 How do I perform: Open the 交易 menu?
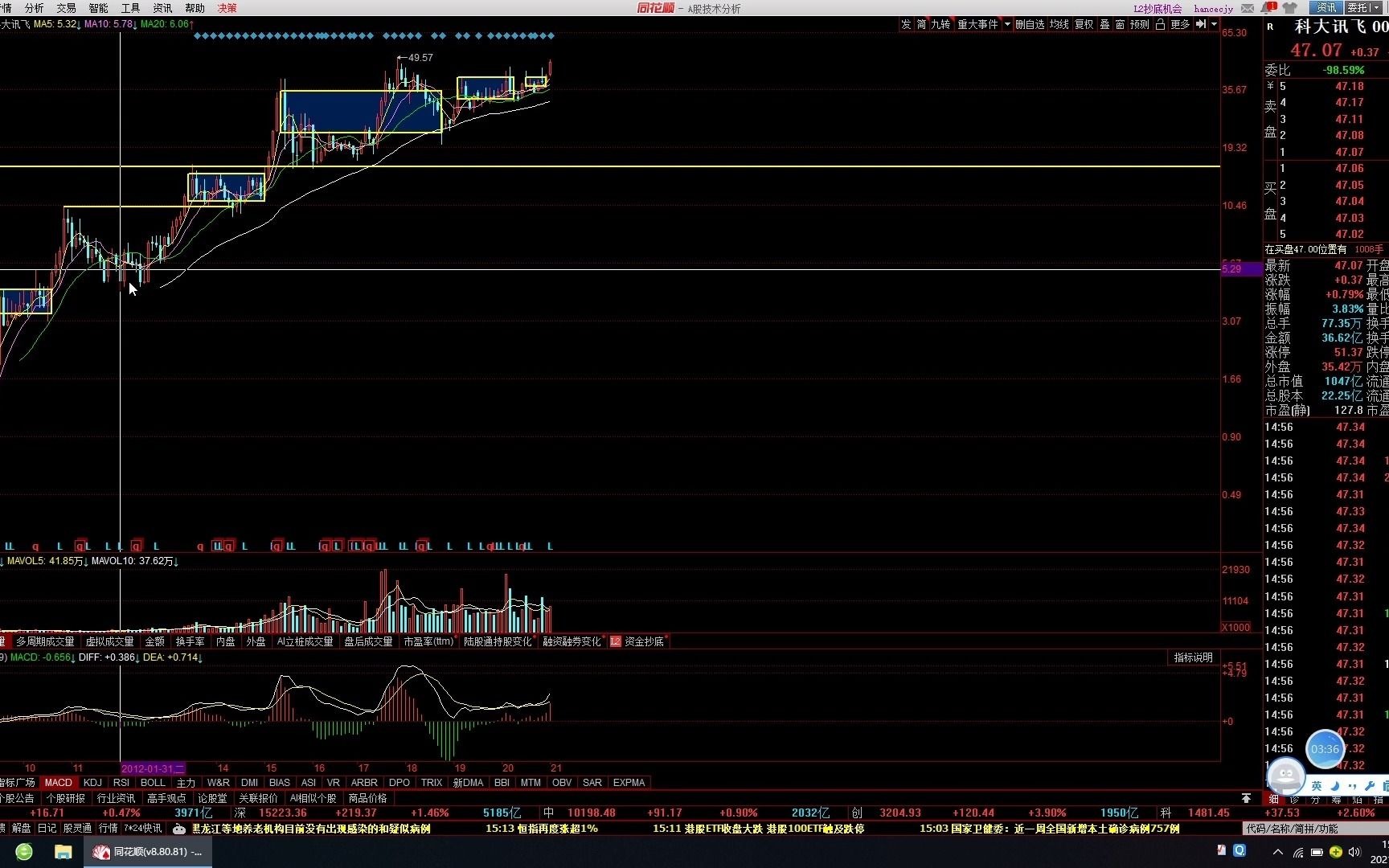pyautogui.click(x=67, y=8)
